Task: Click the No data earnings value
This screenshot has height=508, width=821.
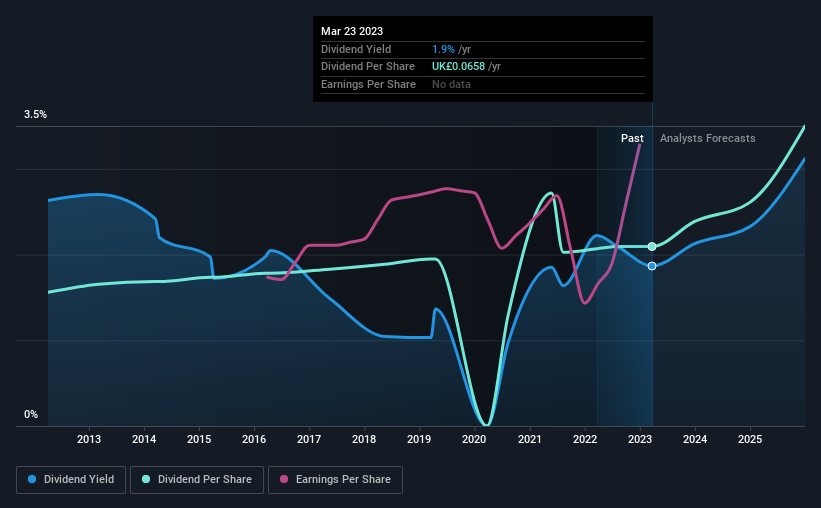Action: [x=451, y=84]
